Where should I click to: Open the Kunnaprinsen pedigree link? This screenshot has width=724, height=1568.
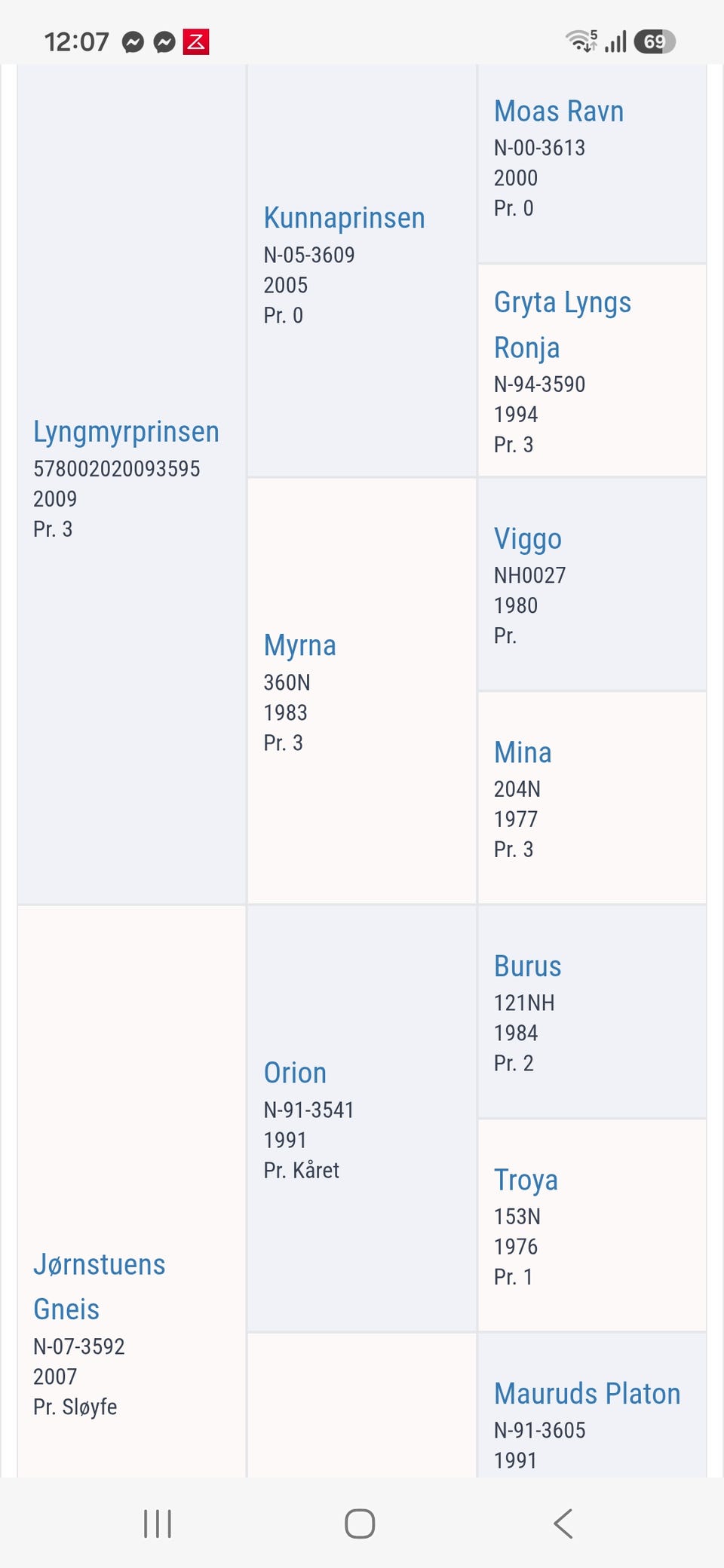point(344,218)
